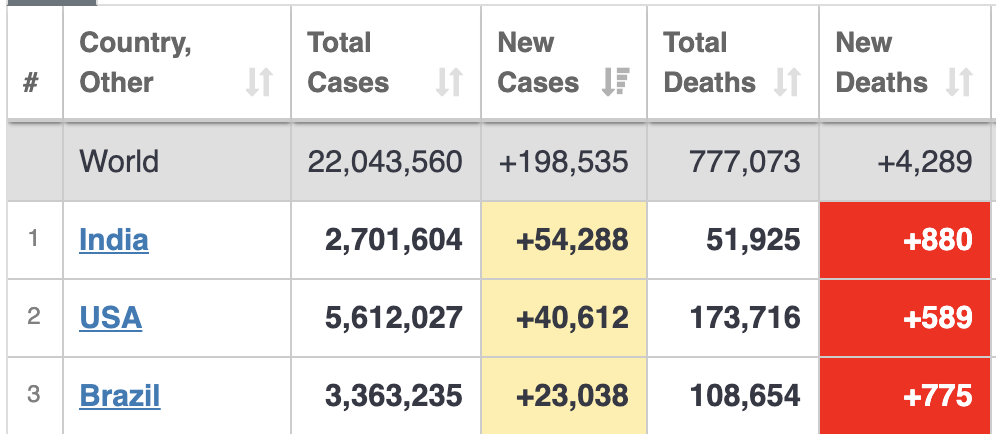996x434 pixels.
Task: Click the Total Cases header label
Action: coord(348,62)
